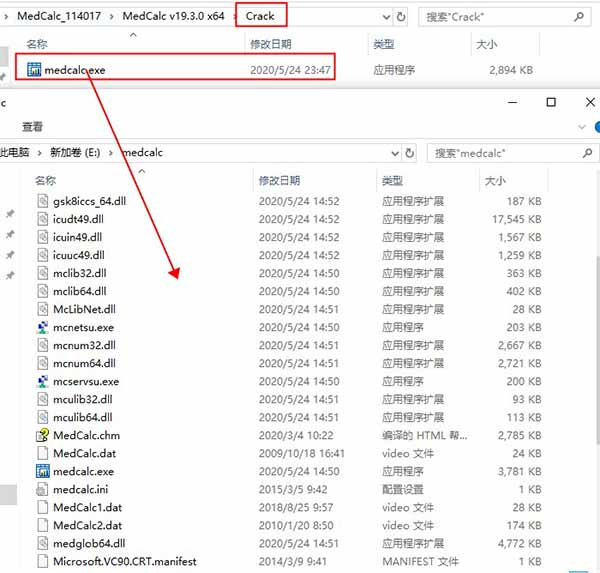Click the 2,894 KB size in Crack window
Screen dimensions: 600x573
(x=511, y=70)
